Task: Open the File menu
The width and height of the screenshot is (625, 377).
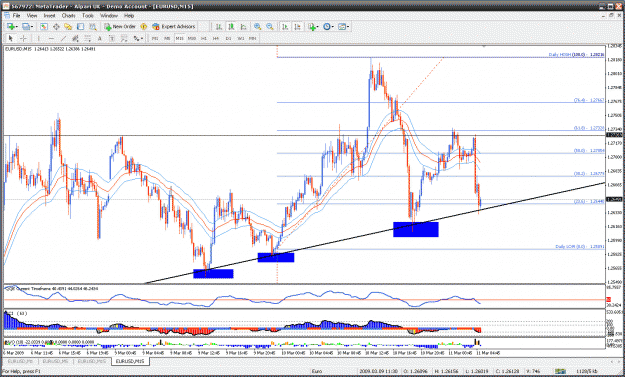Action: [x=16, y=16]
